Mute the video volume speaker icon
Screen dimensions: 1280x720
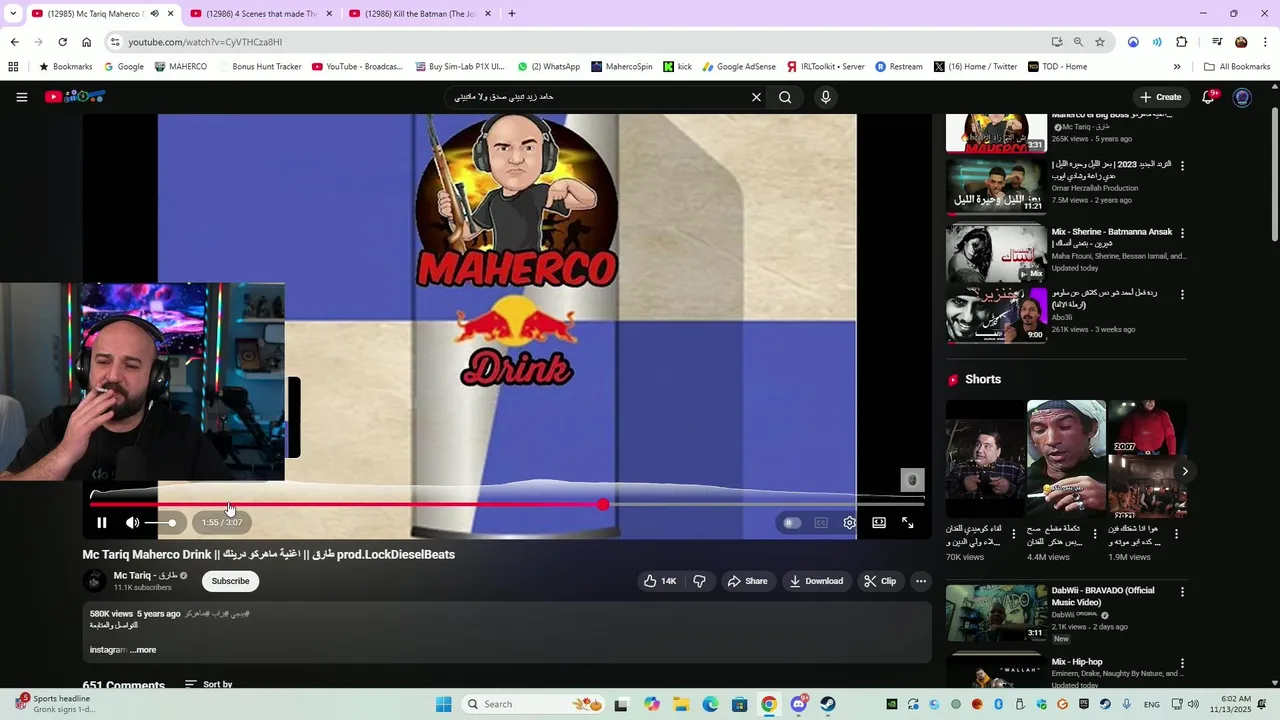tap(132, 523)
